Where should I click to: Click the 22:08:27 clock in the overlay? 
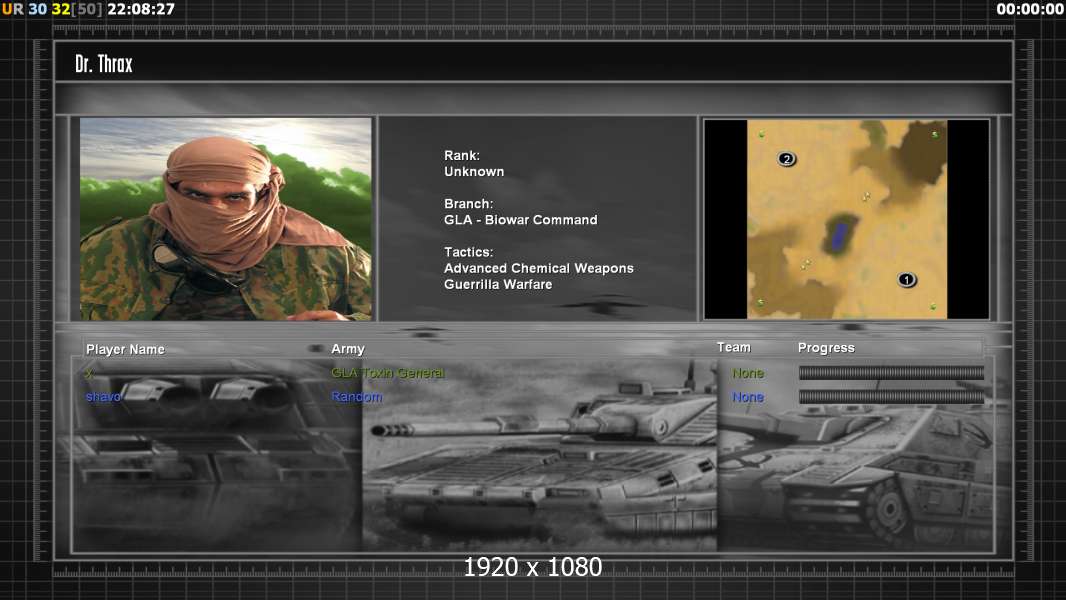141,9
